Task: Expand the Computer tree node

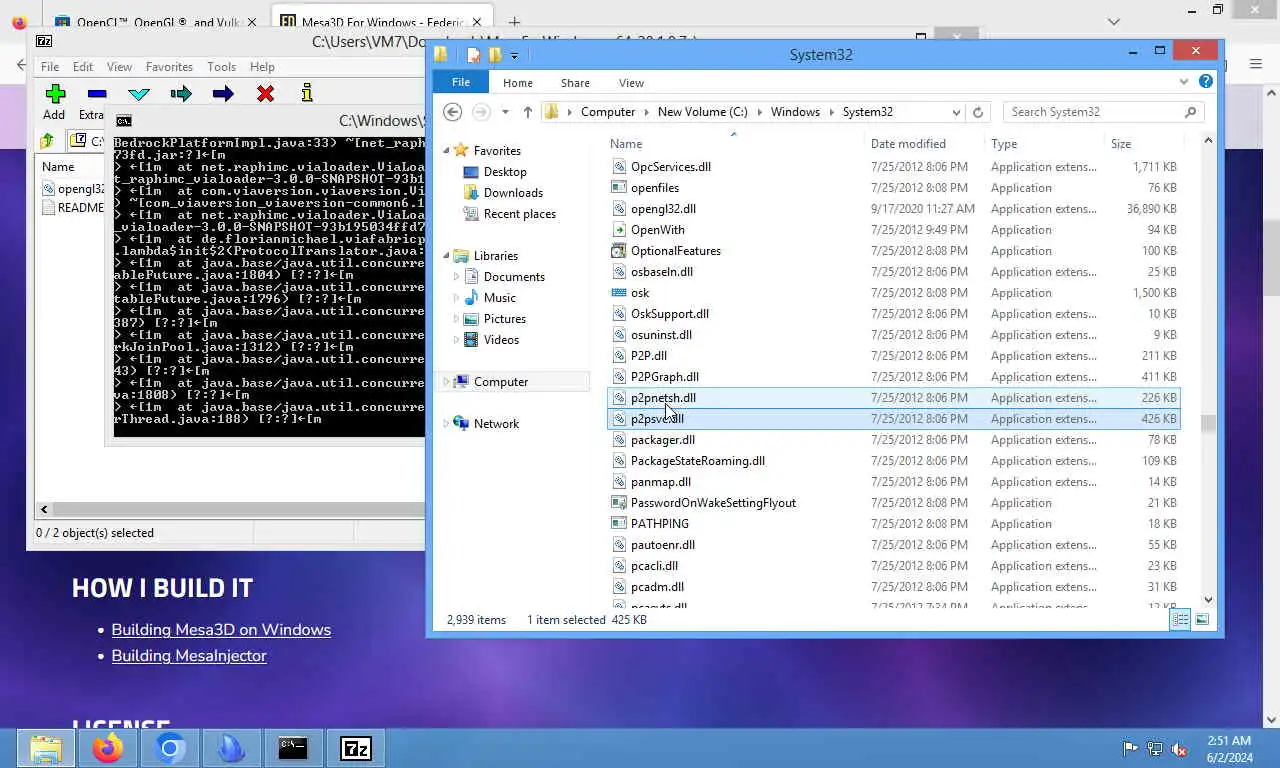Action: coord(446,382)
